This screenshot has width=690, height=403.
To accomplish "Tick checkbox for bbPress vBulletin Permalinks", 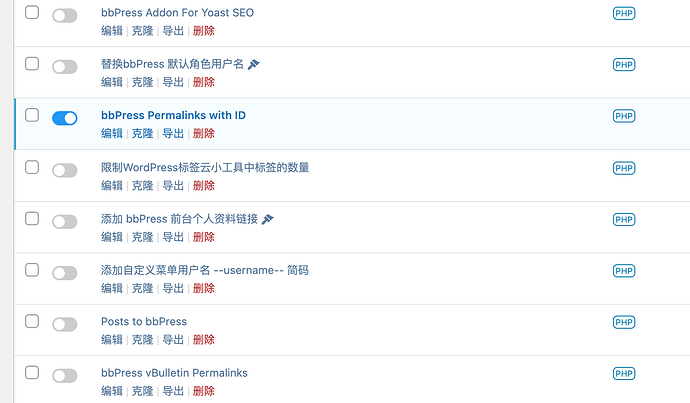I will [32, 372].
